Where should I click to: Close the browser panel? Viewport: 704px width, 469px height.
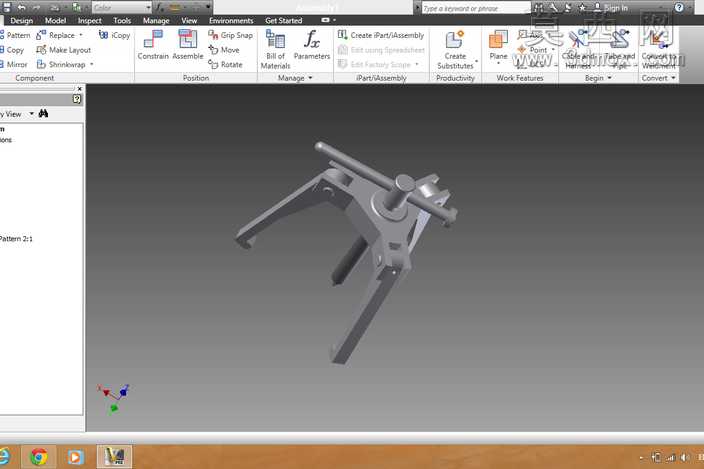click(79, 89)
